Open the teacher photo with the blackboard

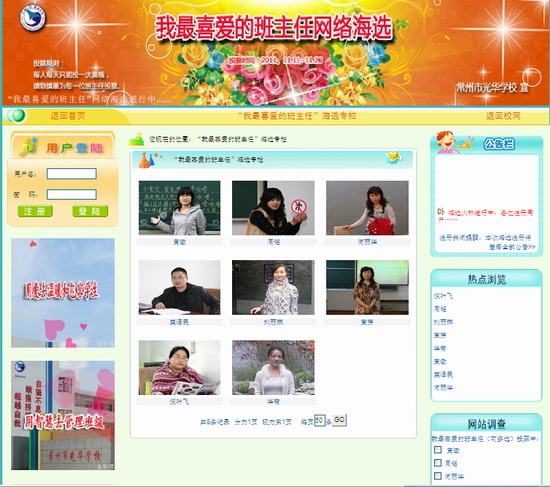tap(180, 208)
